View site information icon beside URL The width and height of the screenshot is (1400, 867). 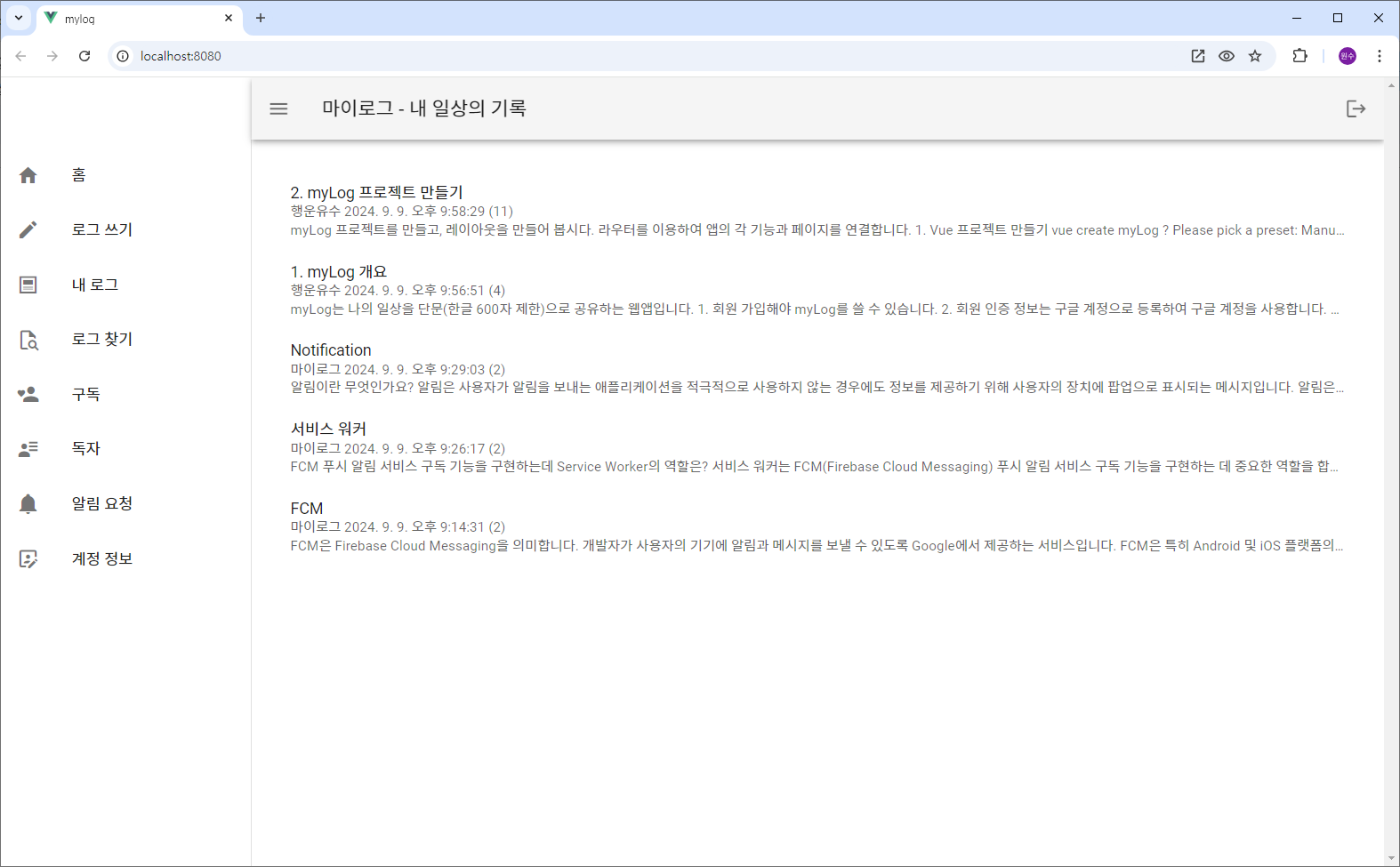pos(123,56)
